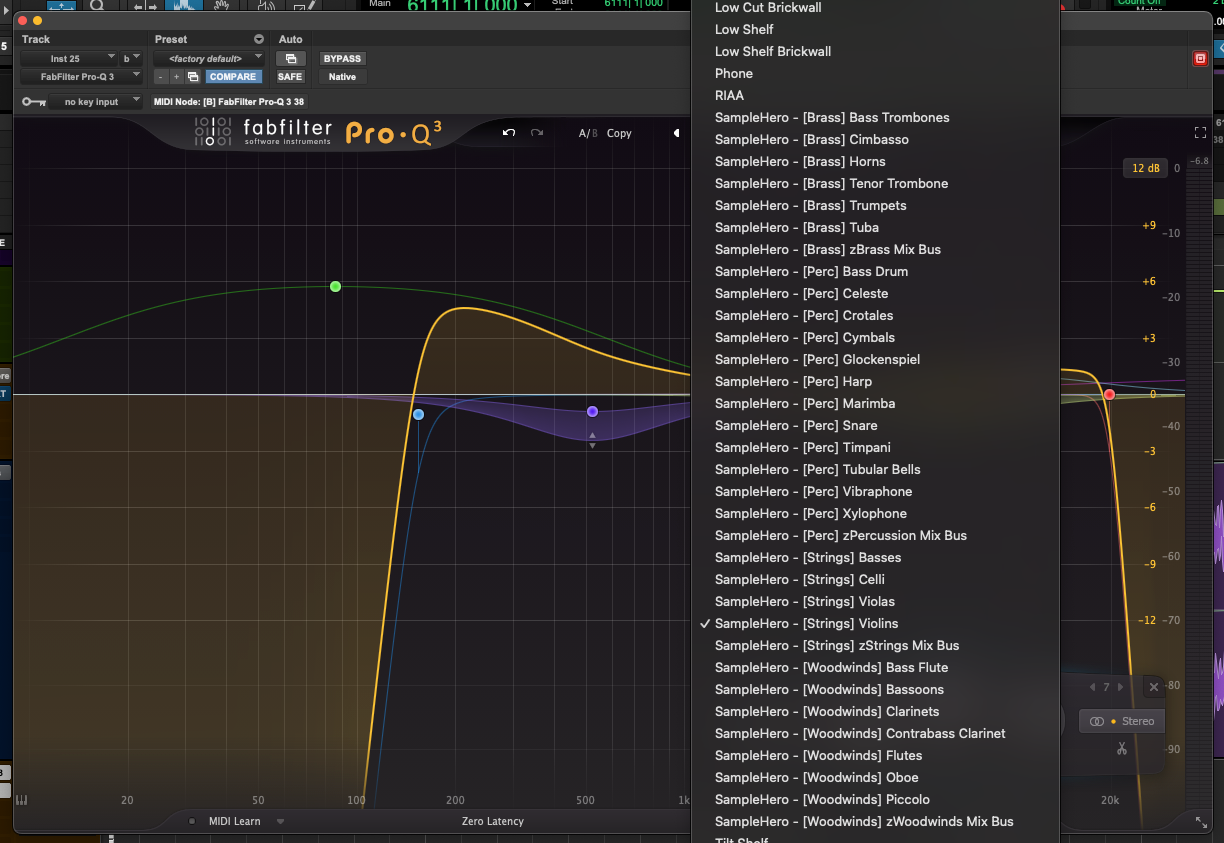Click MIDI Node FabFilter Pro-Q 3 38 label

point(229,101)
